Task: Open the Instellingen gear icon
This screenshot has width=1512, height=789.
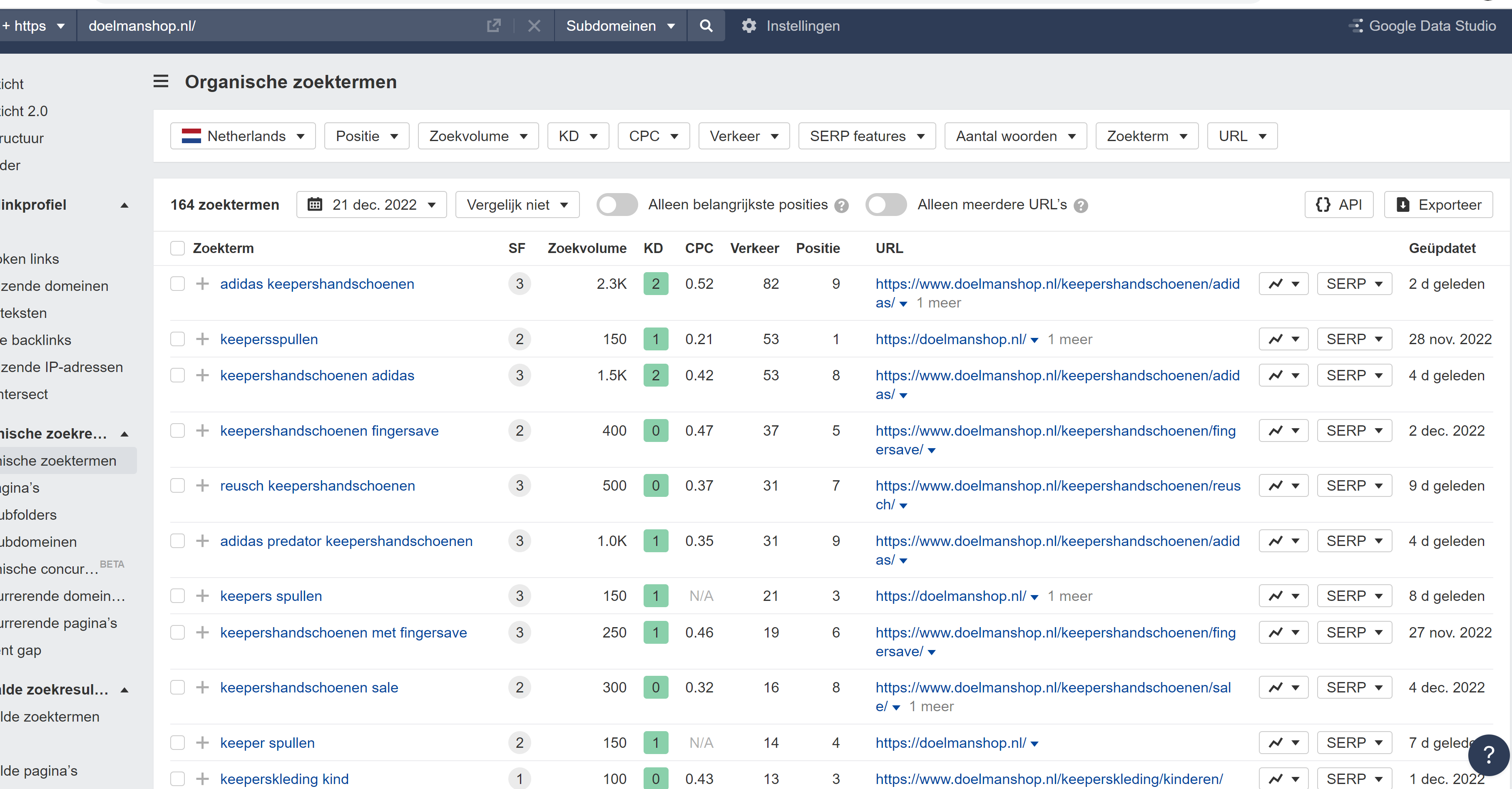Action: click(749, 26)
